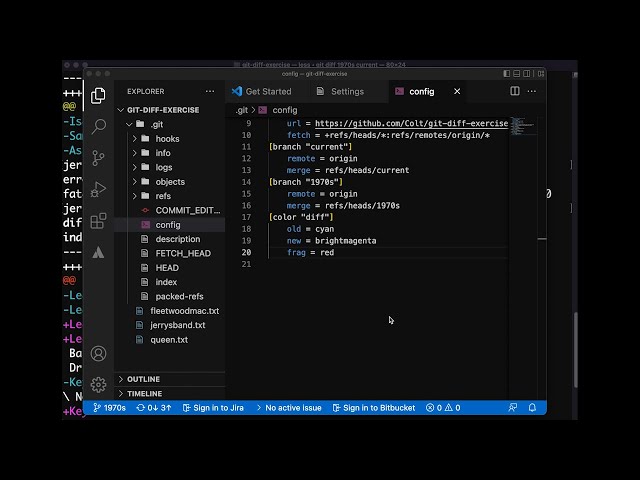
Task: Open the packed-refs file
Action: 169,296
